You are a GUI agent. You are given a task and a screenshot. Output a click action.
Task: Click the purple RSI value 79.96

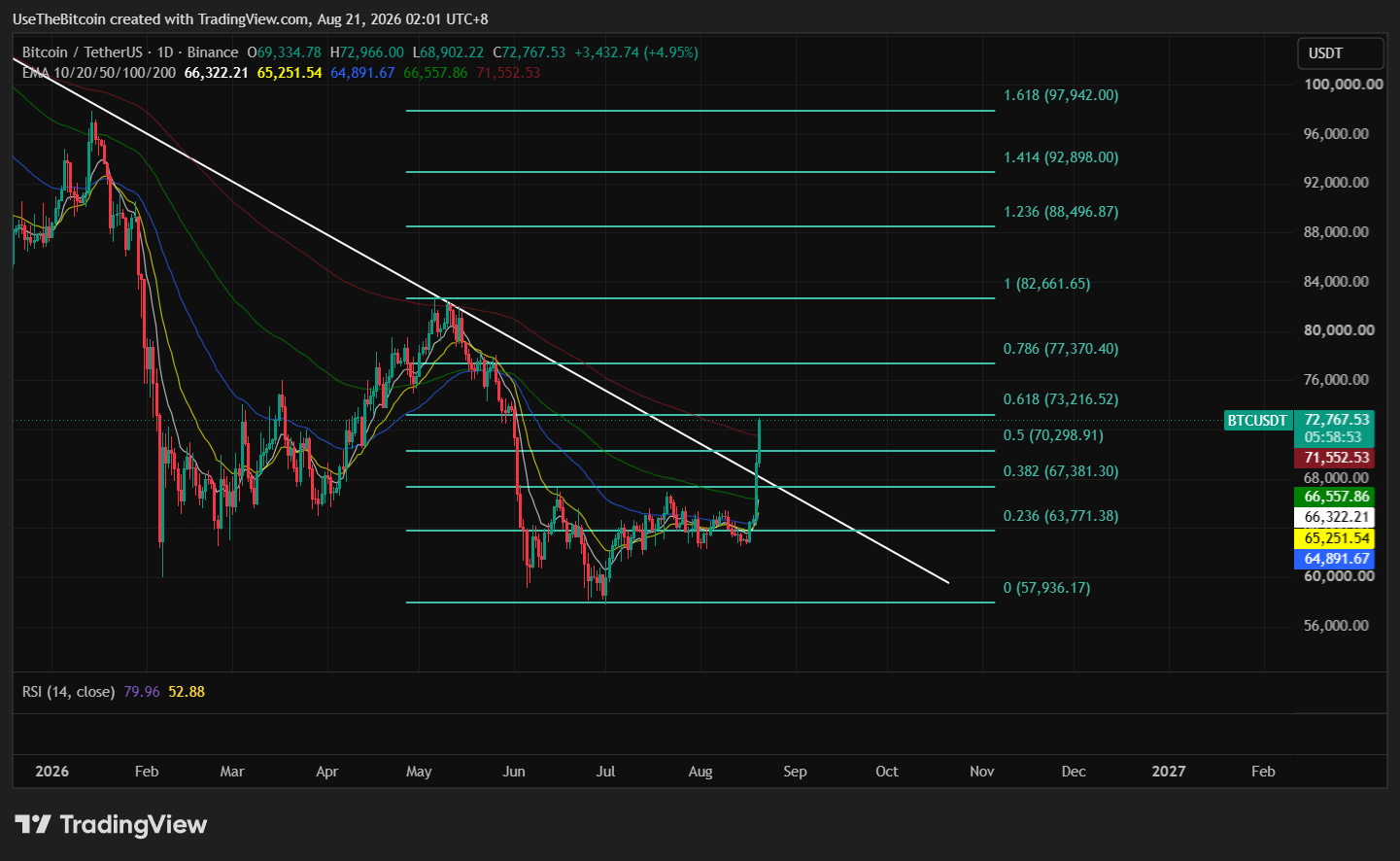(142, 692)
